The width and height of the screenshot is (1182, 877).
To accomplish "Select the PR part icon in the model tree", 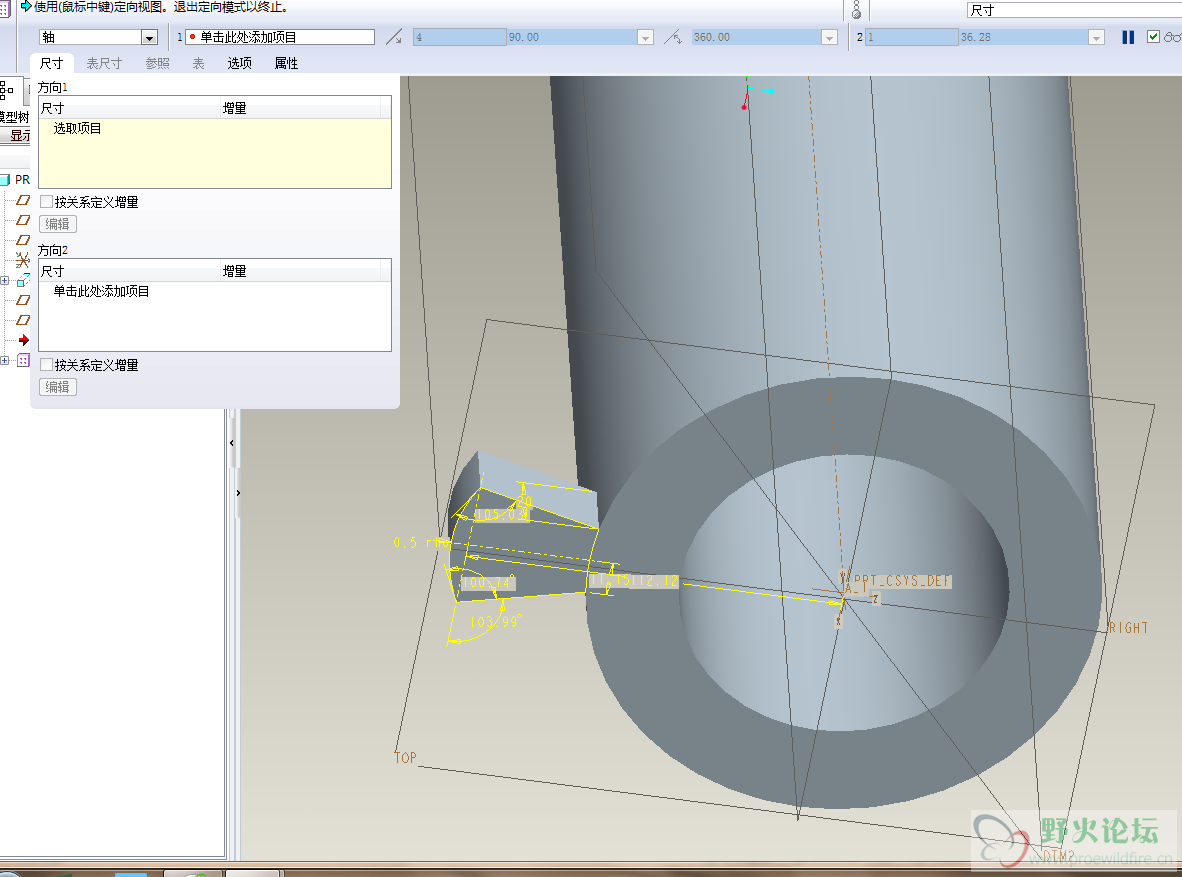I will tap(5, 179).
